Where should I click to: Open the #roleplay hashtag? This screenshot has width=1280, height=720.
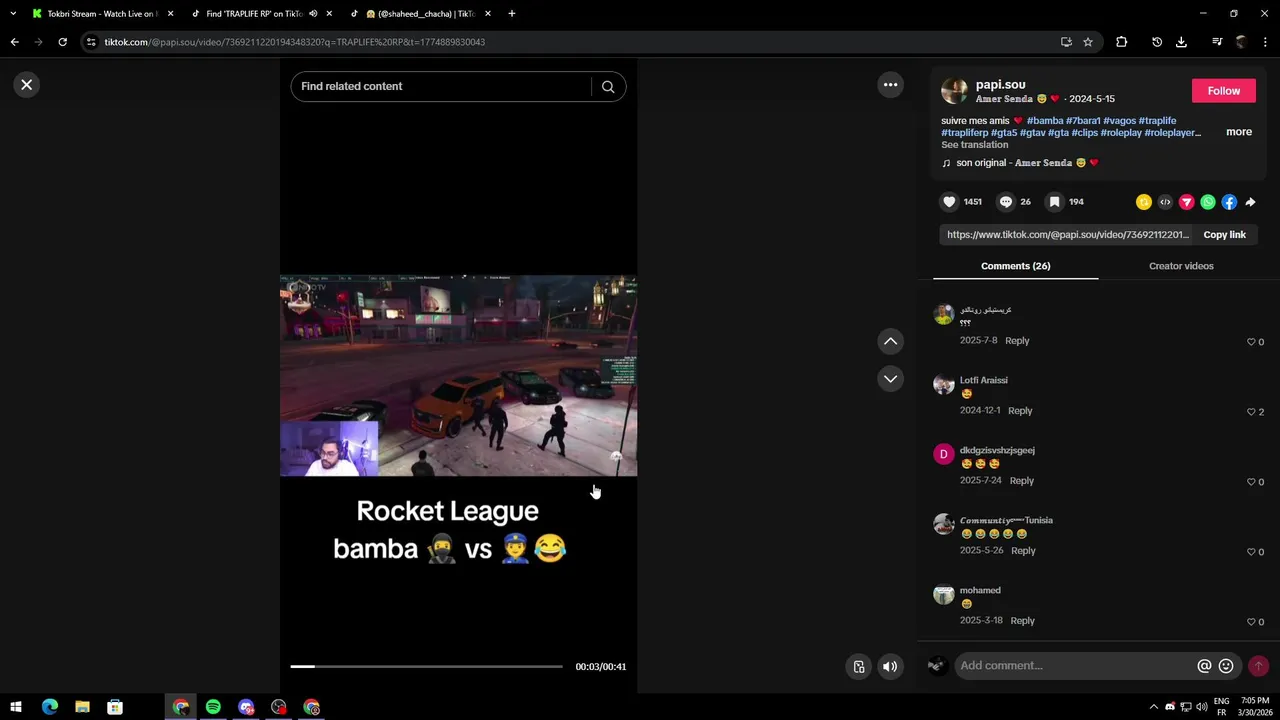[x=1120, y=133]
